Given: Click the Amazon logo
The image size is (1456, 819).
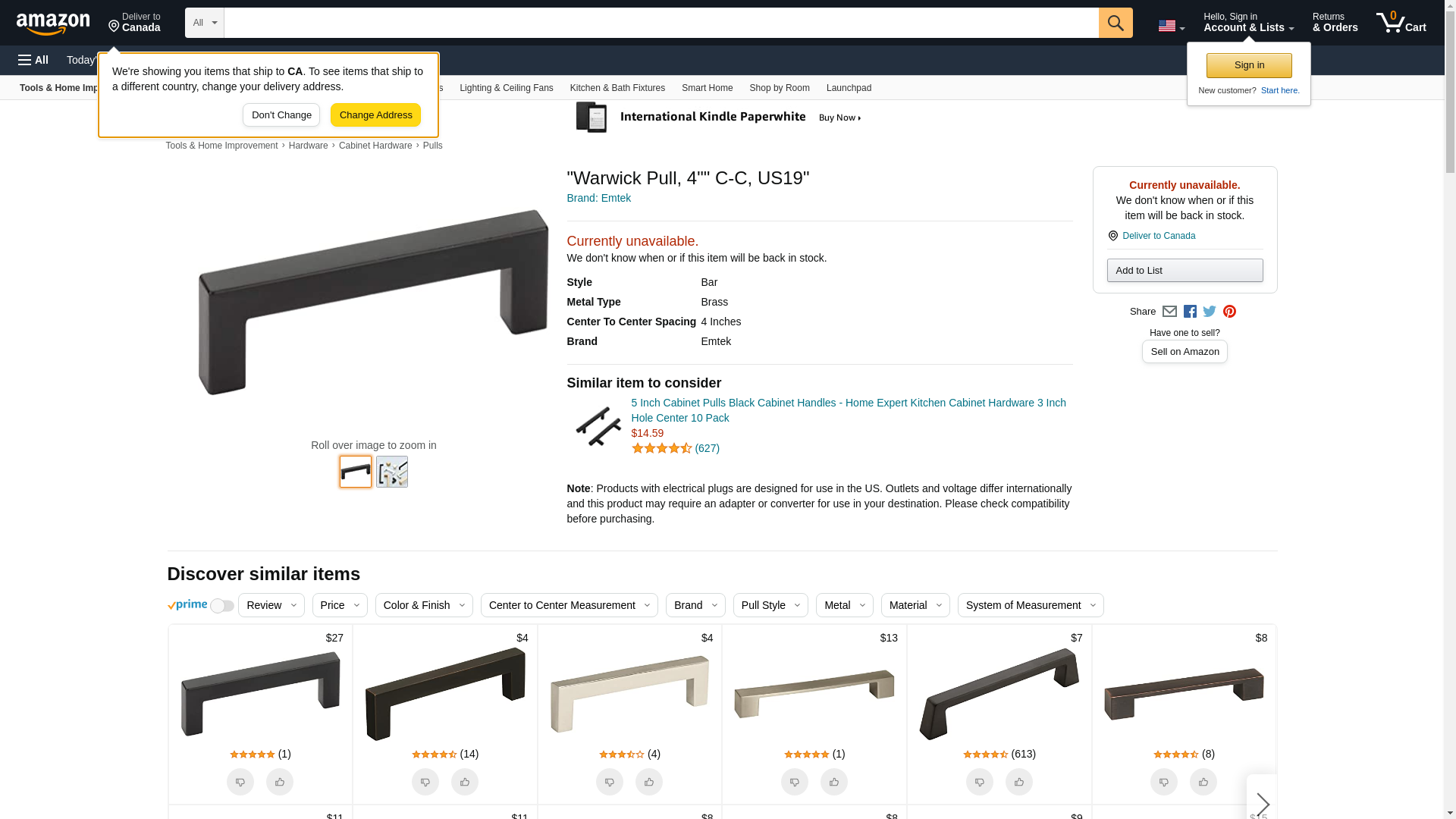Looking at the screenshot, I should [x=53, y=24].
